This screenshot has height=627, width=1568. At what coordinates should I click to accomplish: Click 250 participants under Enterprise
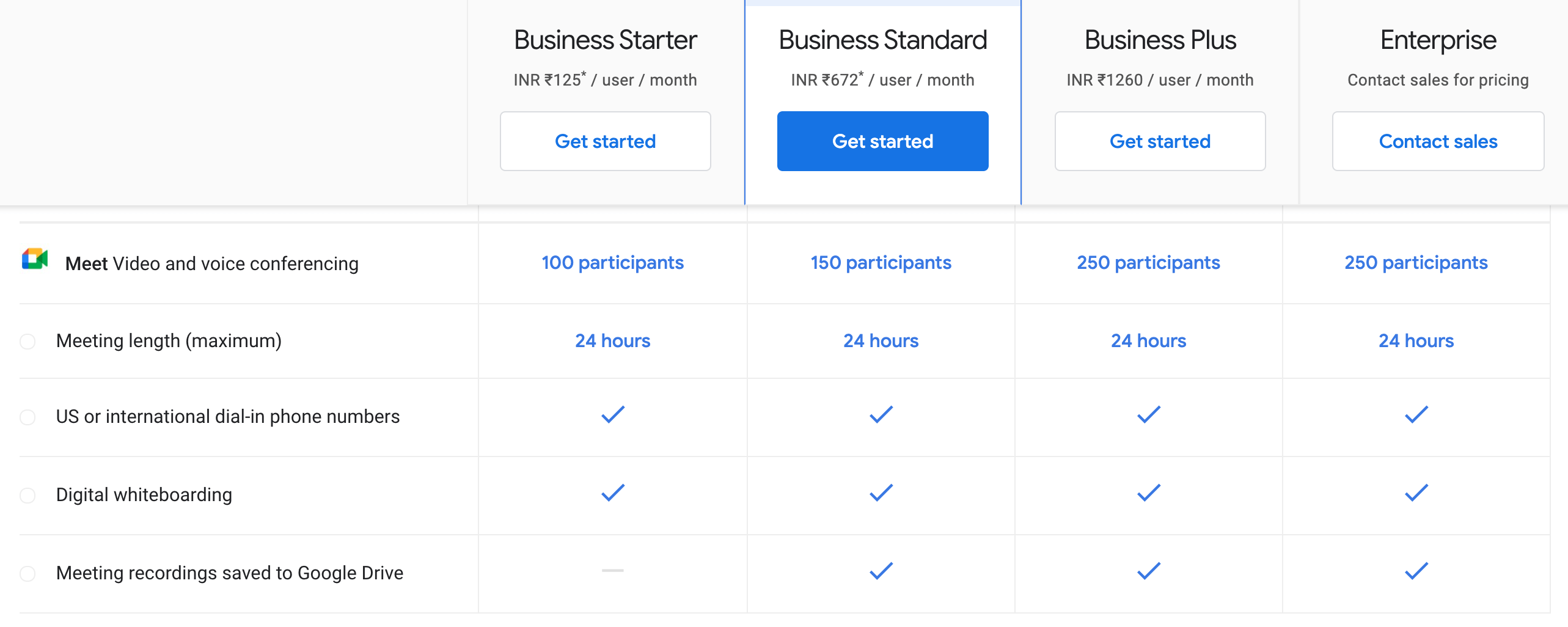click(1415, 262)
